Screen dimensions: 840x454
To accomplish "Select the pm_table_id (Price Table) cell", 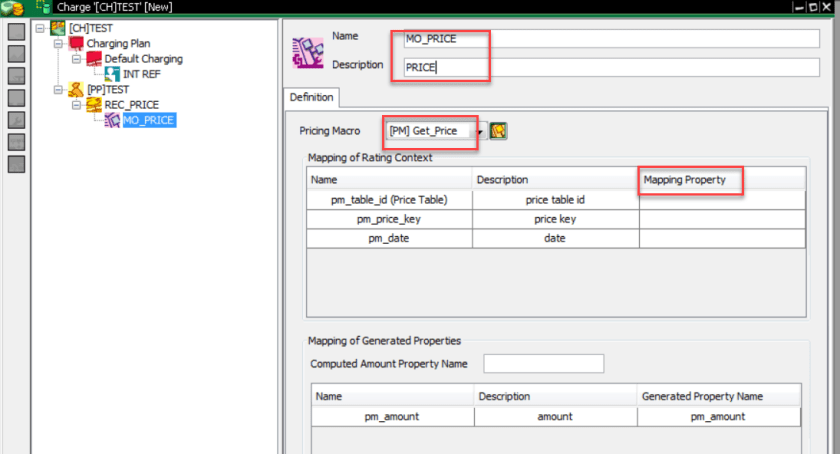I will [x=389, y=200].
